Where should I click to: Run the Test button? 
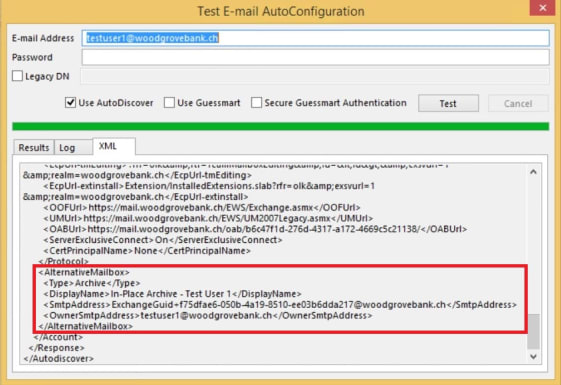(448, 103)
